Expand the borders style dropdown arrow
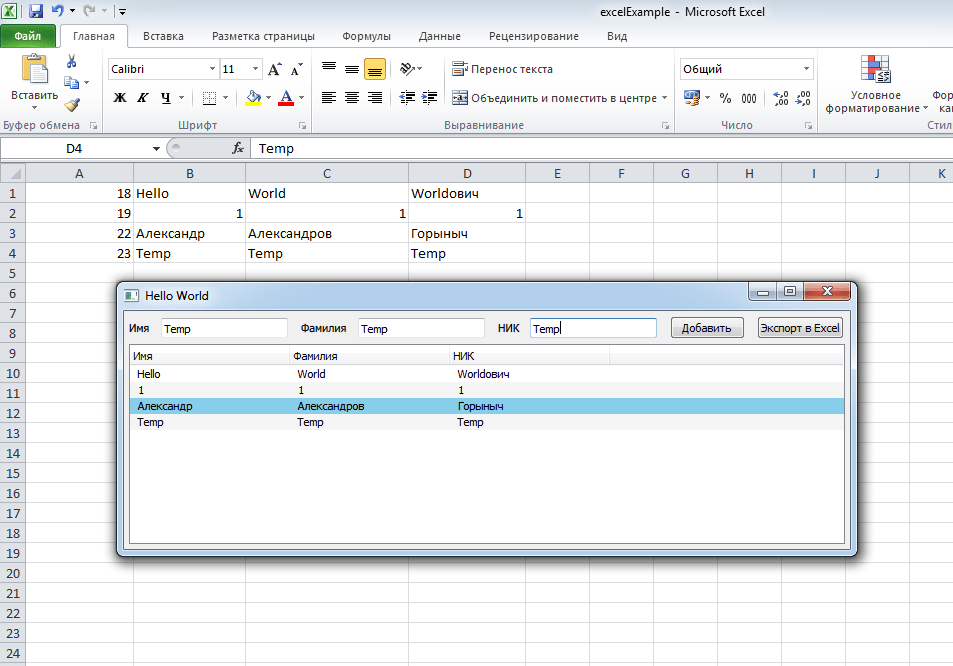Screen dimensions: 953x666 point(225,96)
